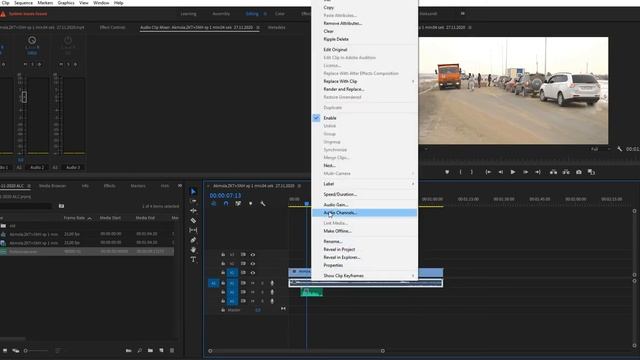Expand the Label submenu

coord(413,184)
